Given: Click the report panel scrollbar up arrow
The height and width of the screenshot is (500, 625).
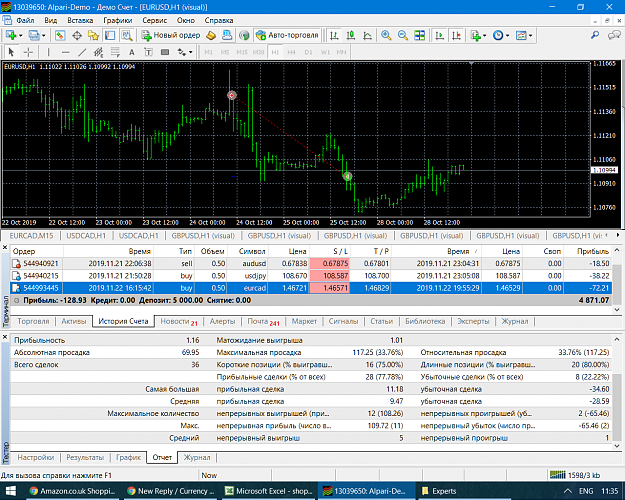Looking at the screenshot, I should coord(617,339).
